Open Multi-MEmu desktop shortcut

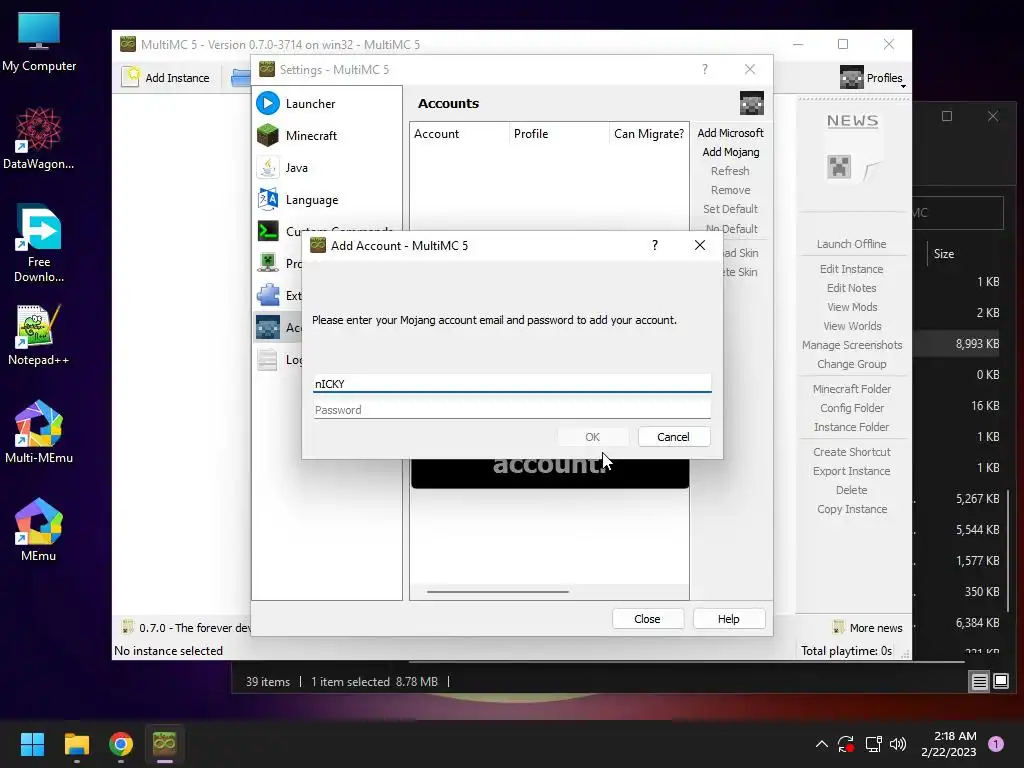pyautogui.click(x=39, y=433)
